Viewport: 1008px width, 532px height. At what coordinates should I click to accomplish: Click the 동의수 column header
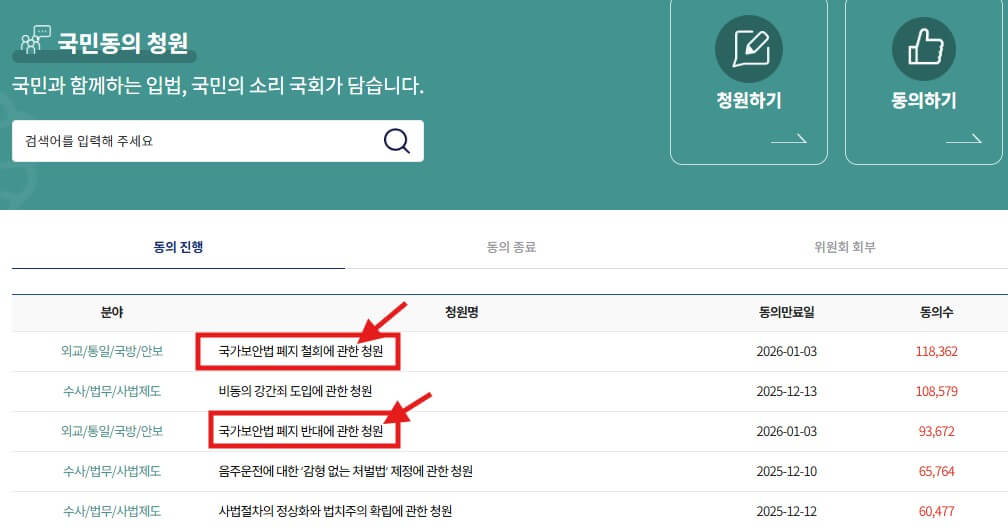pyautogui.click(x=937, y=312)
